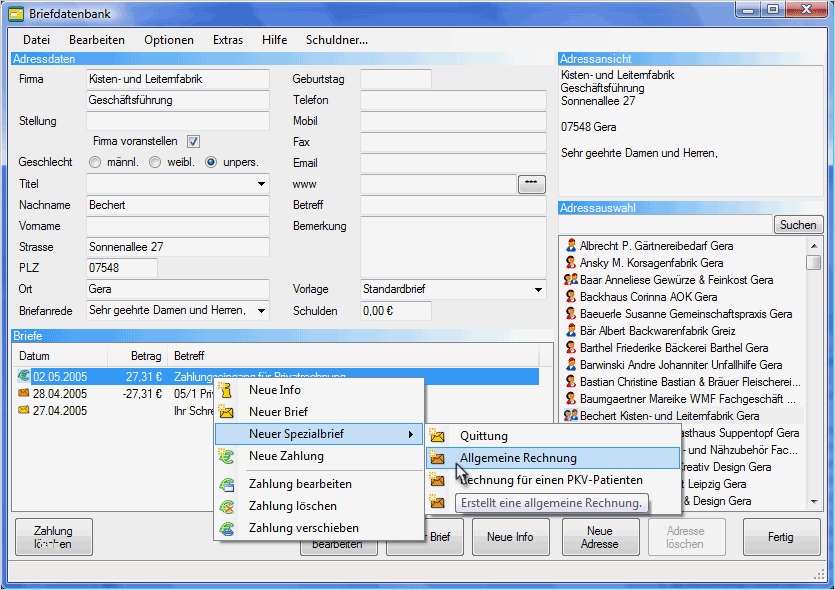Screen dimensions: 835x590
Task: Click the amount -27,31 € in the 28.04.2005 row
Action: tap(142, 394)
